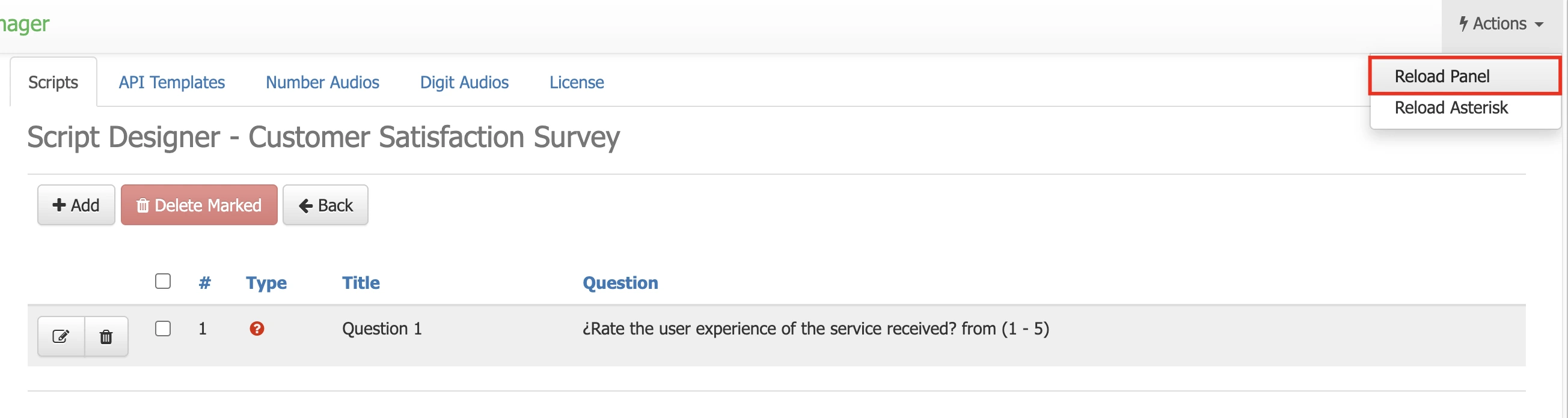Screen dimensions: 1568x418
Task: Sort table by Type column header
Action: [x=266, y=283]
